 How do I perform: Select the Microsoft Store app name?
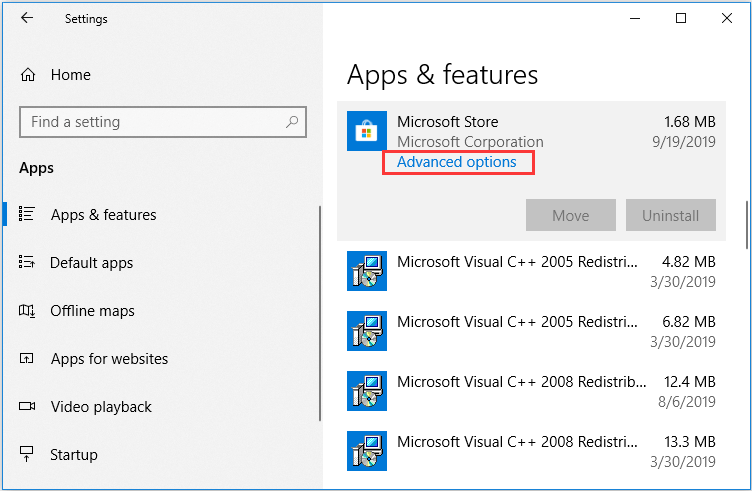(447, 122)
